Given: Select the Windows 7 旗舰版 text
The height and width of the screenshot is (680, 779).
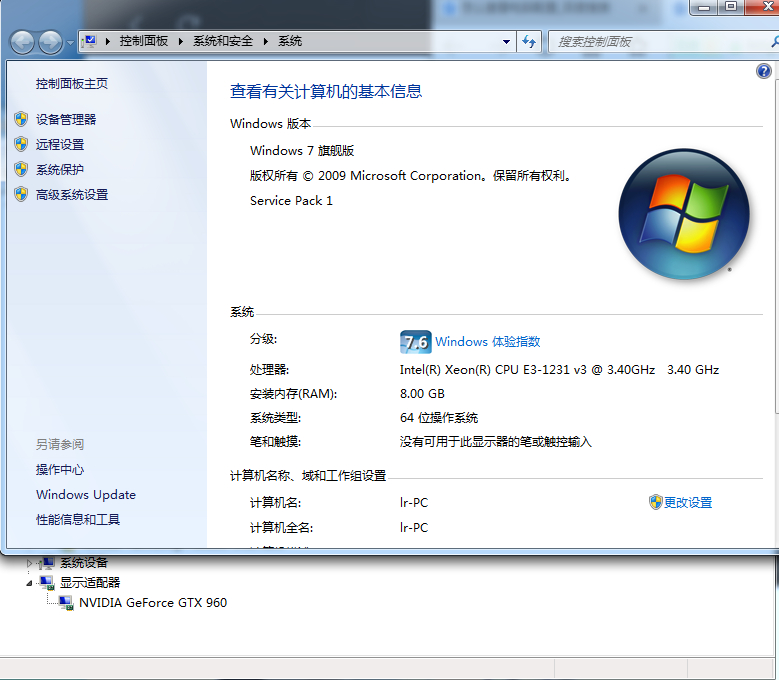Looking at the screenshot, I should tap(302, 151).
